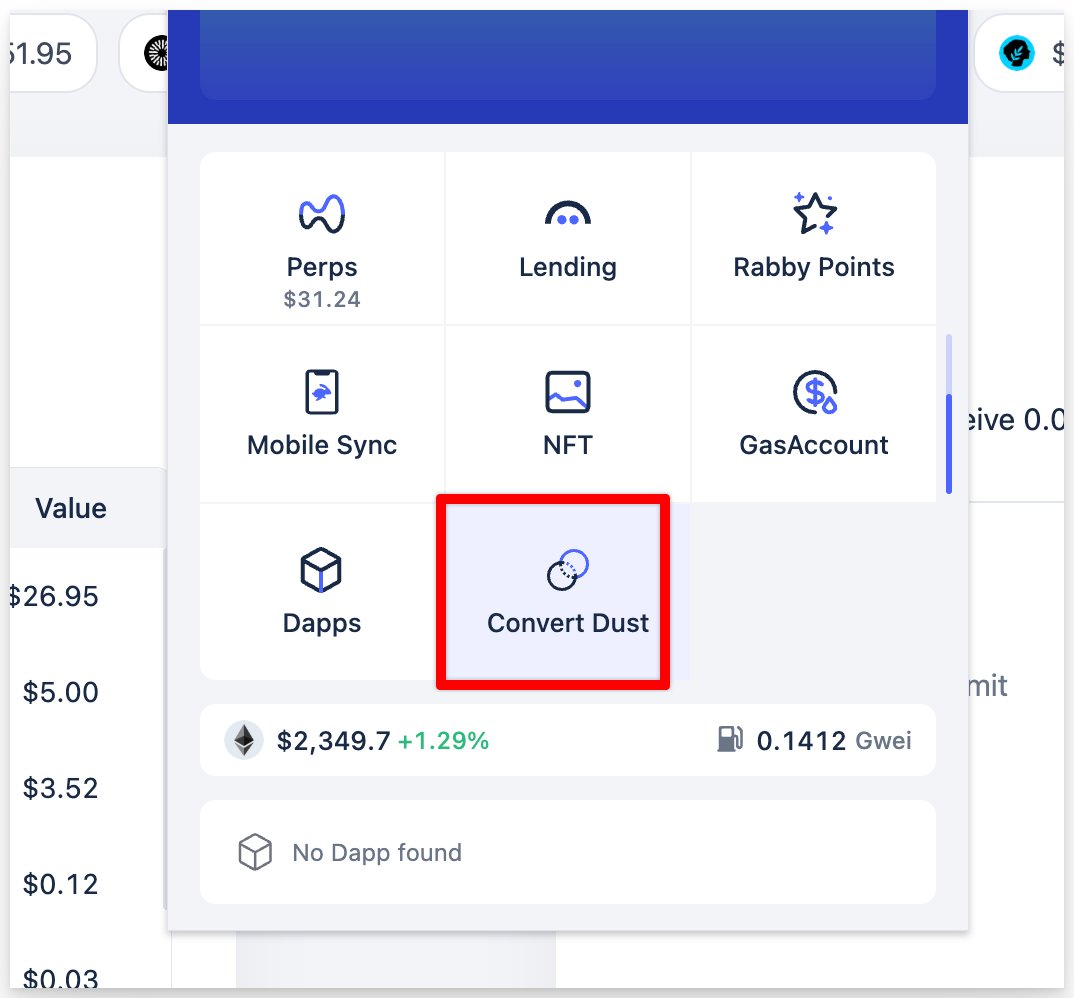Click the gas pump icon
1074x998 pixels.
point(729,739)
